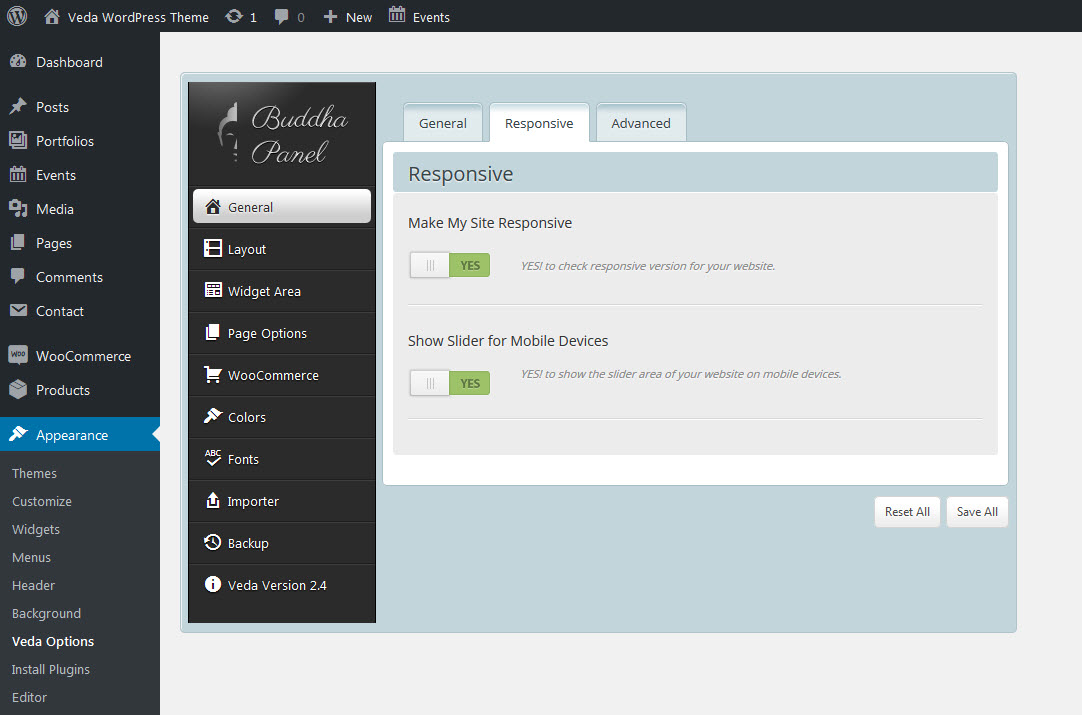
Task: Switch to the Advanced tab
Action: [641, 124]
